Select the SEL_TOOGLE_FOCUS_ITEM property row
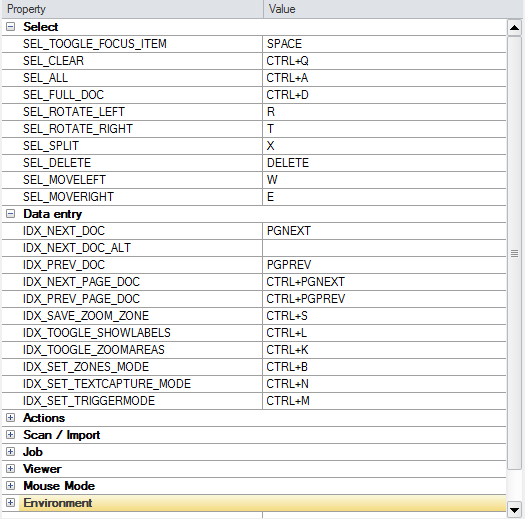This screenshot has height=519, width=525. tap(254, 44)
